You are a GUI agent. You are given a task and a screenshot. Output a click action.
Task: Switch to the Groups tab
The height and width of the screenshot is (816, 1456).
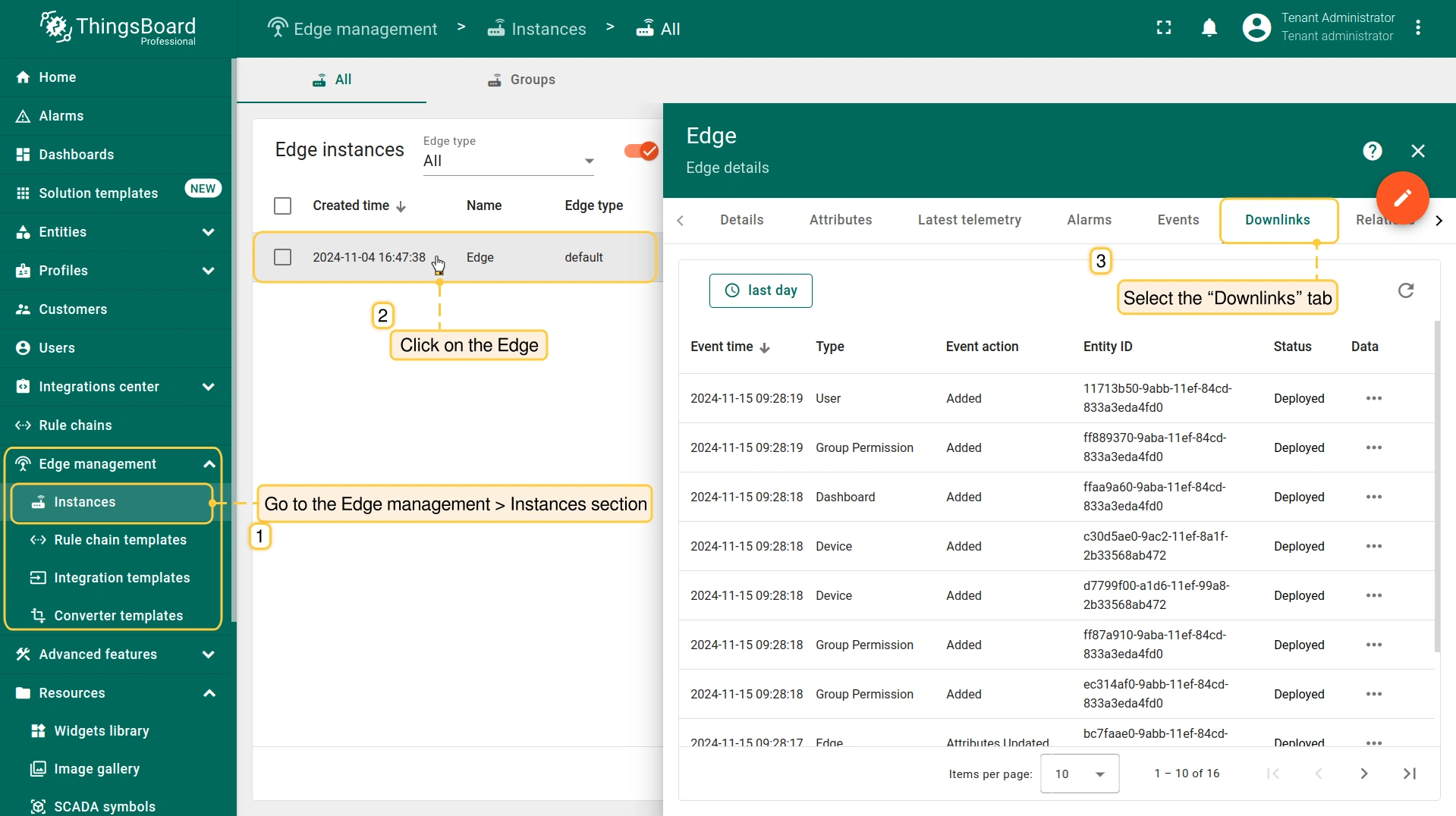[x=521, y=80]
